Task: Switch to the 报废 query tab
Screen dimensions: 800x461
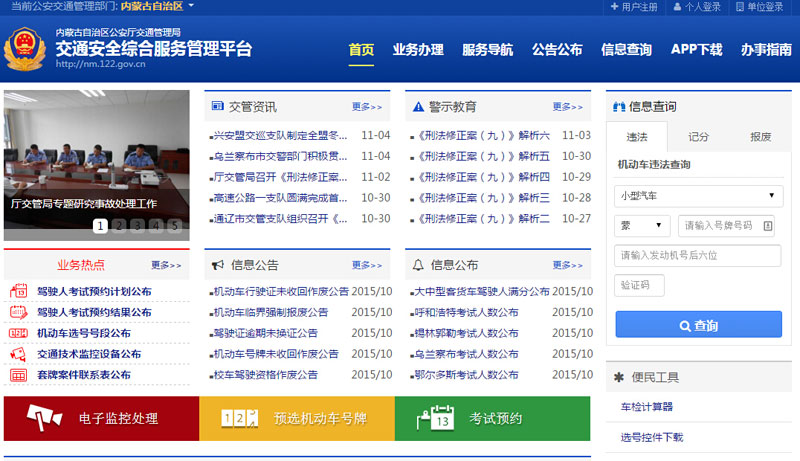Action: 760,137
